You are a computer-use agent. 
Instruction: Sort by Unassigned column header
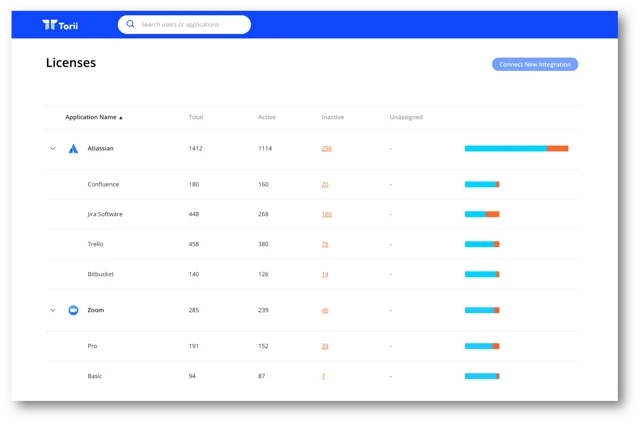coord(406,117)
